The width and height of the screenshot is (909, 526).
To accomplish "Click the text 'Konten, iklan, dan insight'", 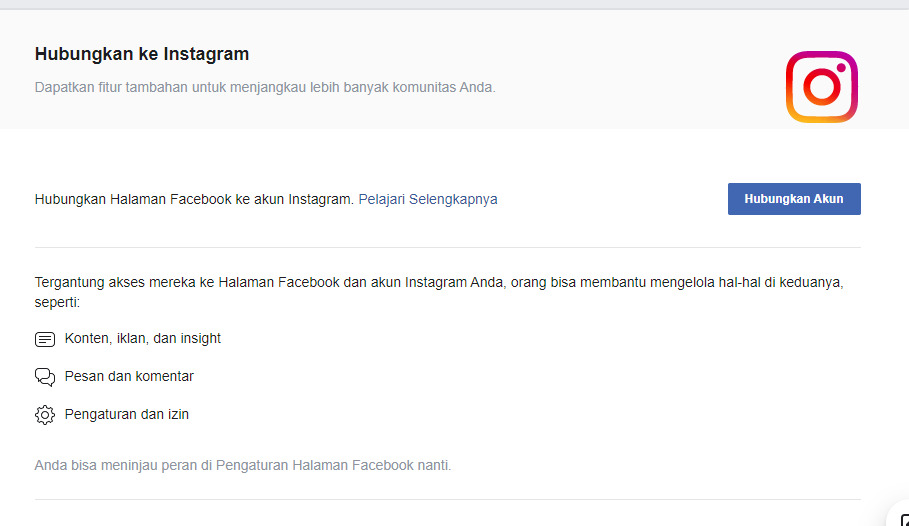I will pyautogui.click(x=143, y=339).
